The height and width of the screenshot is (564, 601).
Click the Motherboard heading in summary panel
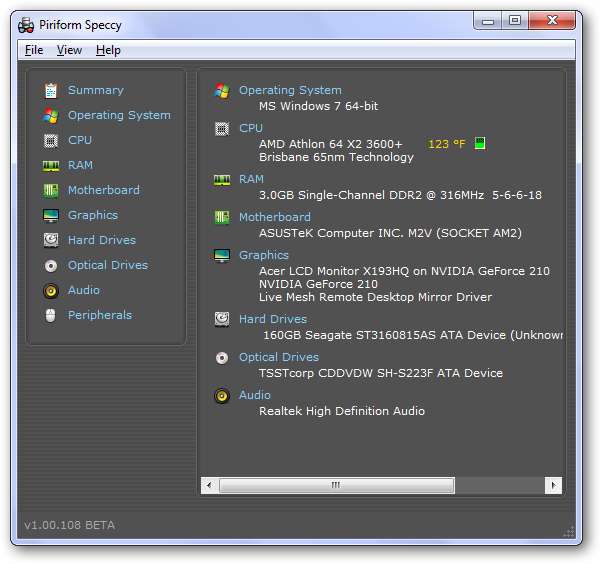pyautogui.click(x=274, y=217)
